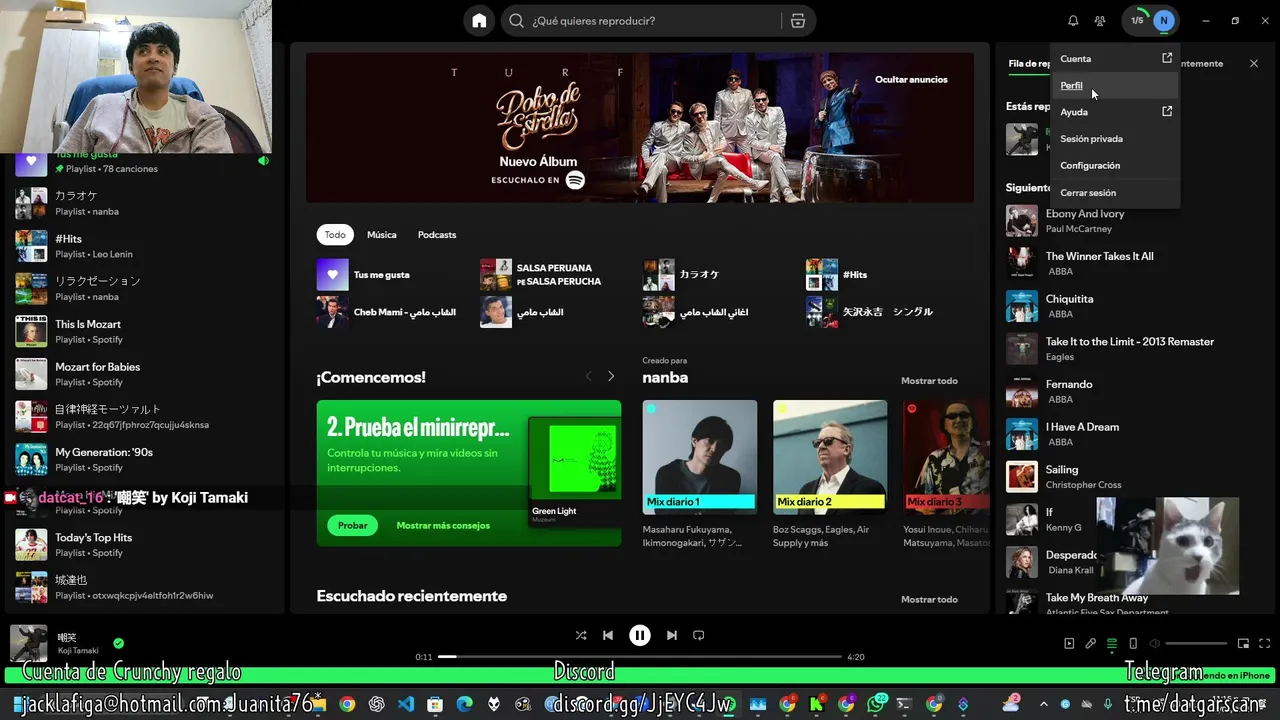Switch to the Música filter
1280x720 pixels.
tap(382, 235)
